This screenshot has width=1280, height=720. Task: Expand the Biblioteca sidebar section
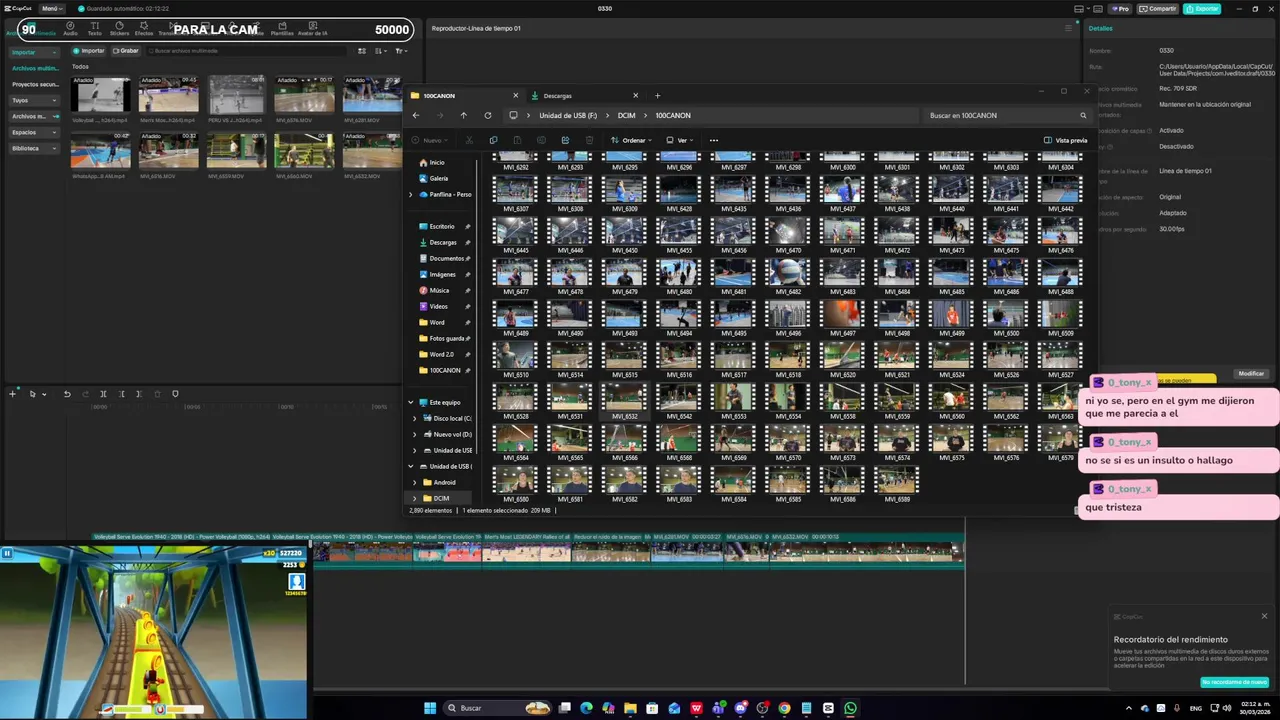(54, 148)
